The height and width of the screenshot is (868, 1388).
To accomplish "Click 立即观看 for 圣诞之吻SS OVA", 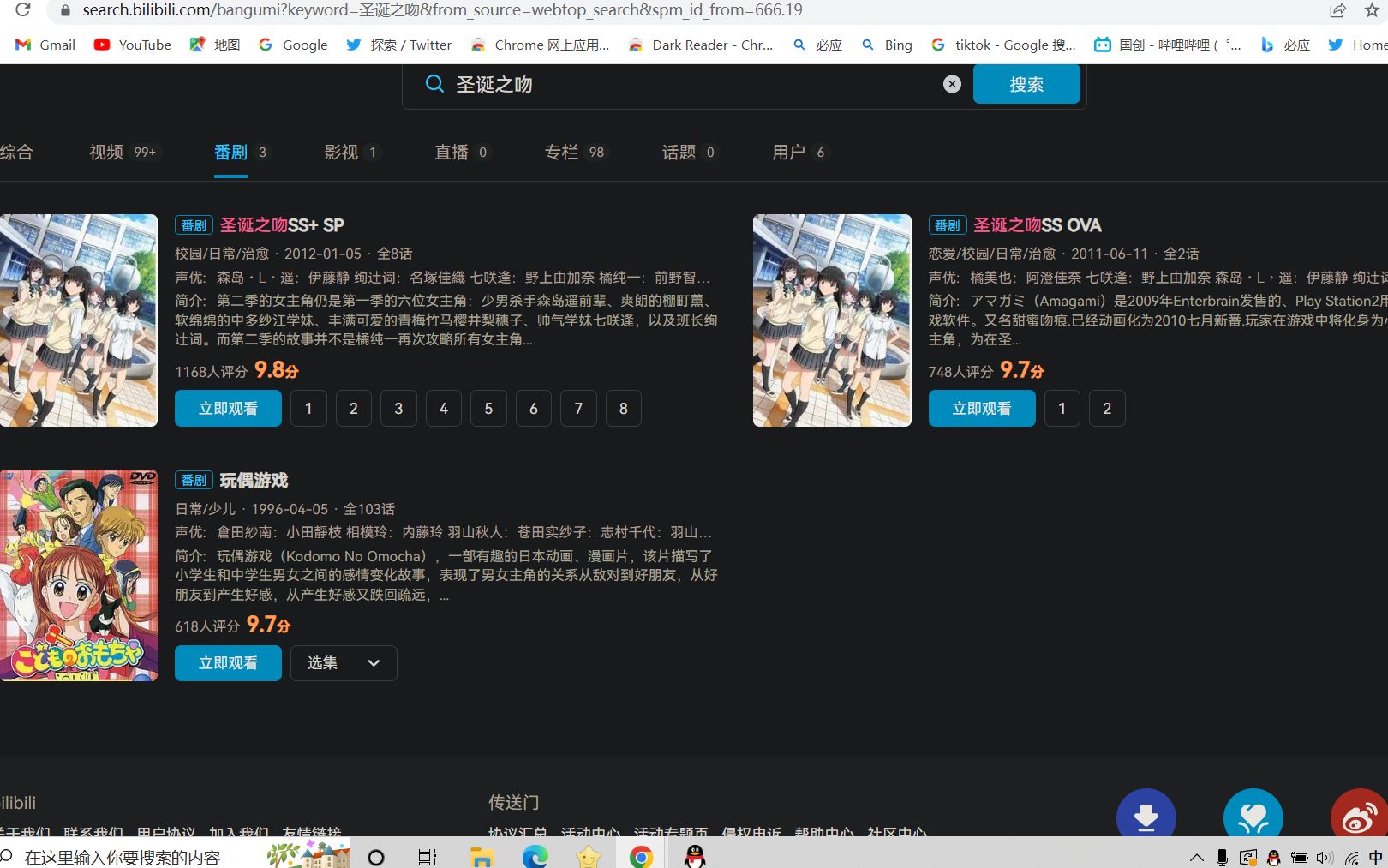I will [982, 408].
